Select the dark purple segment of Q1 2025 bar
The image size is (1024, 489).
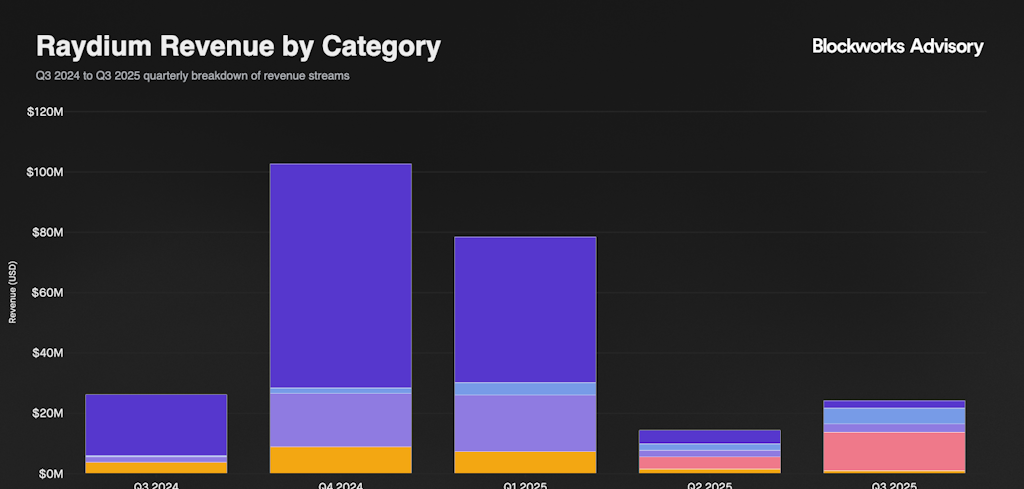click(x=525, y=309)
